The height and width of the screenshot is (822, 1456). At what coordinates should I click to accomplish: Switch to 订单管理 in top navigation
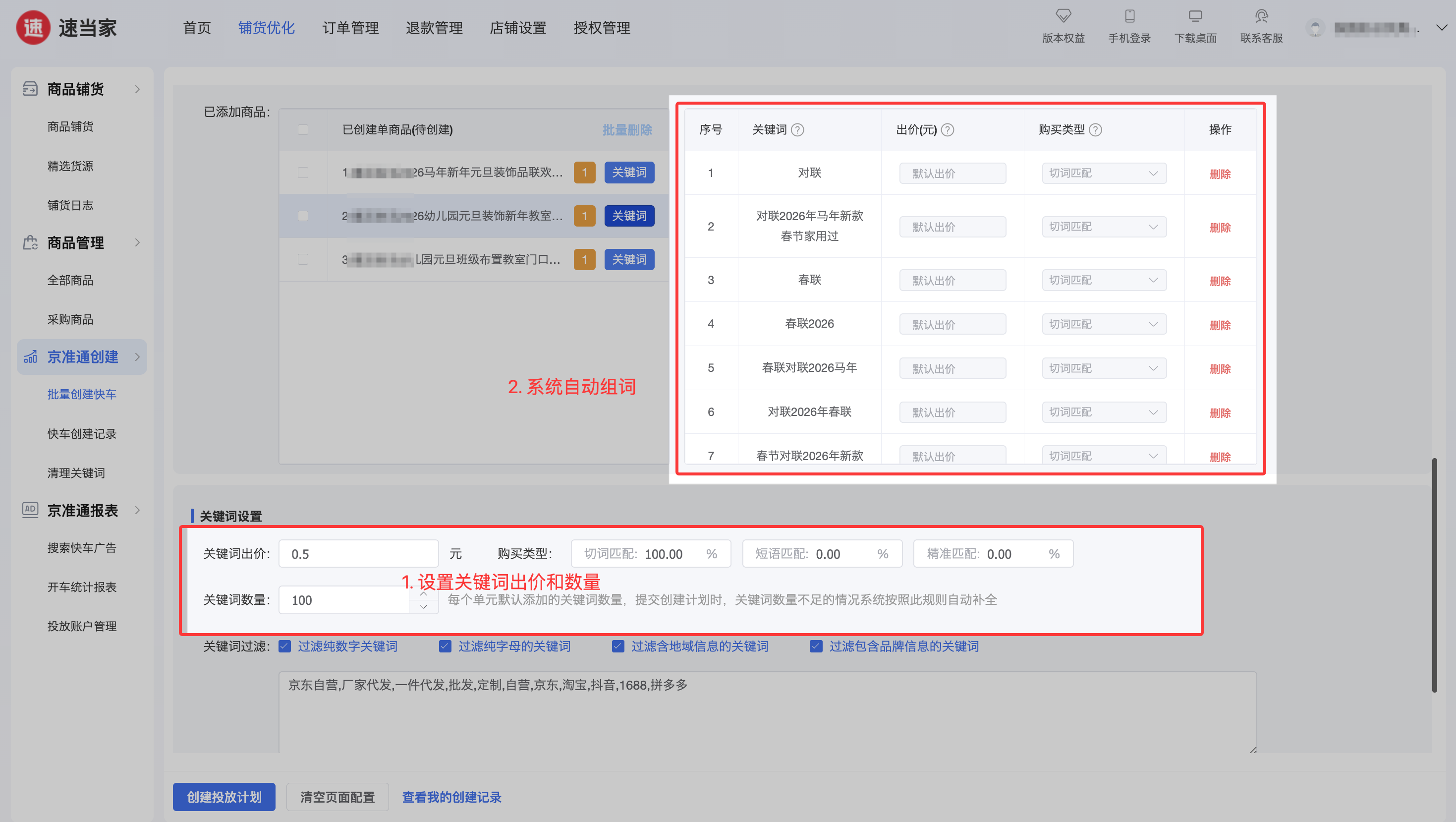pyautogui.click(x=350, y=28)
